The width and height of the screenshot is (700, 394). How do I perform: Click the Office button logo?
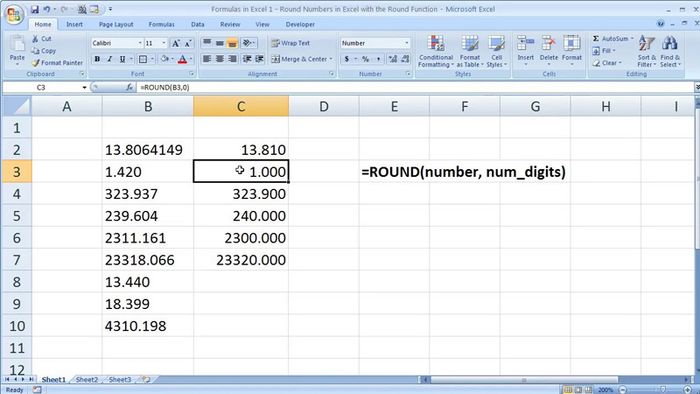(x=14, y=14)
